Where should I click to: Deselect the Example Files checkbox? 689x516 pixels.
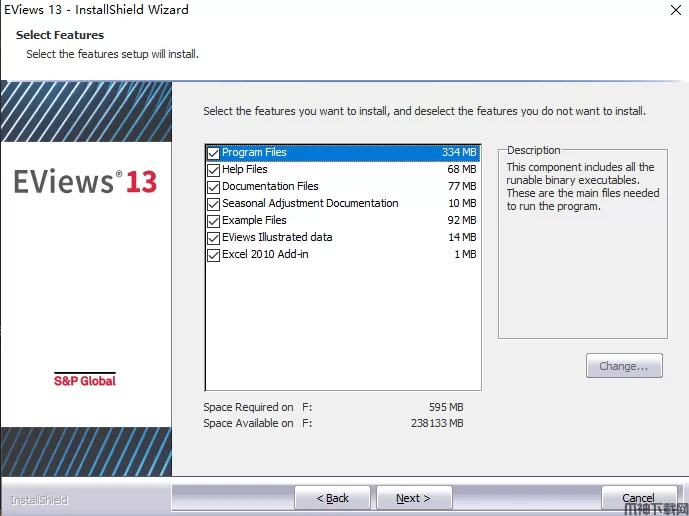pyautogui.click(x=214, y=221)
